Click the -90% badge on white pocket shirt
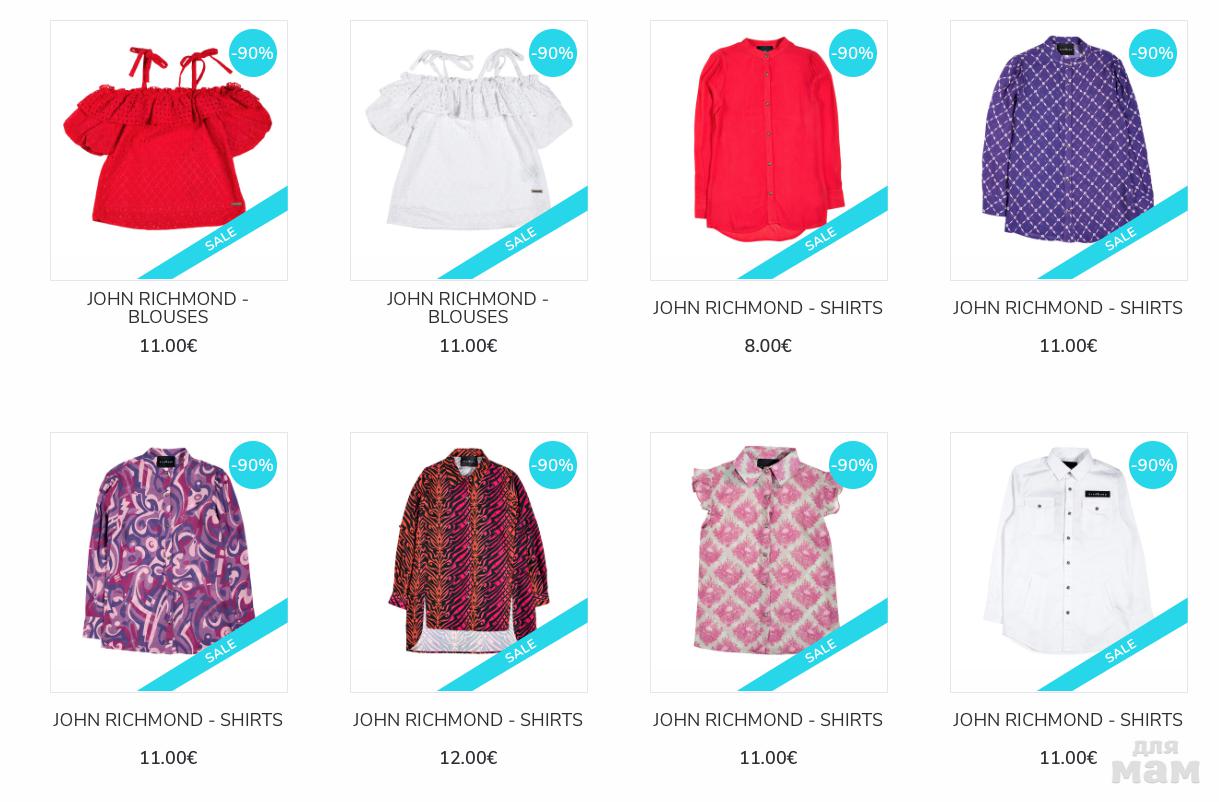The width and height of the screenshot is (1219, 802). [1153, 465]
